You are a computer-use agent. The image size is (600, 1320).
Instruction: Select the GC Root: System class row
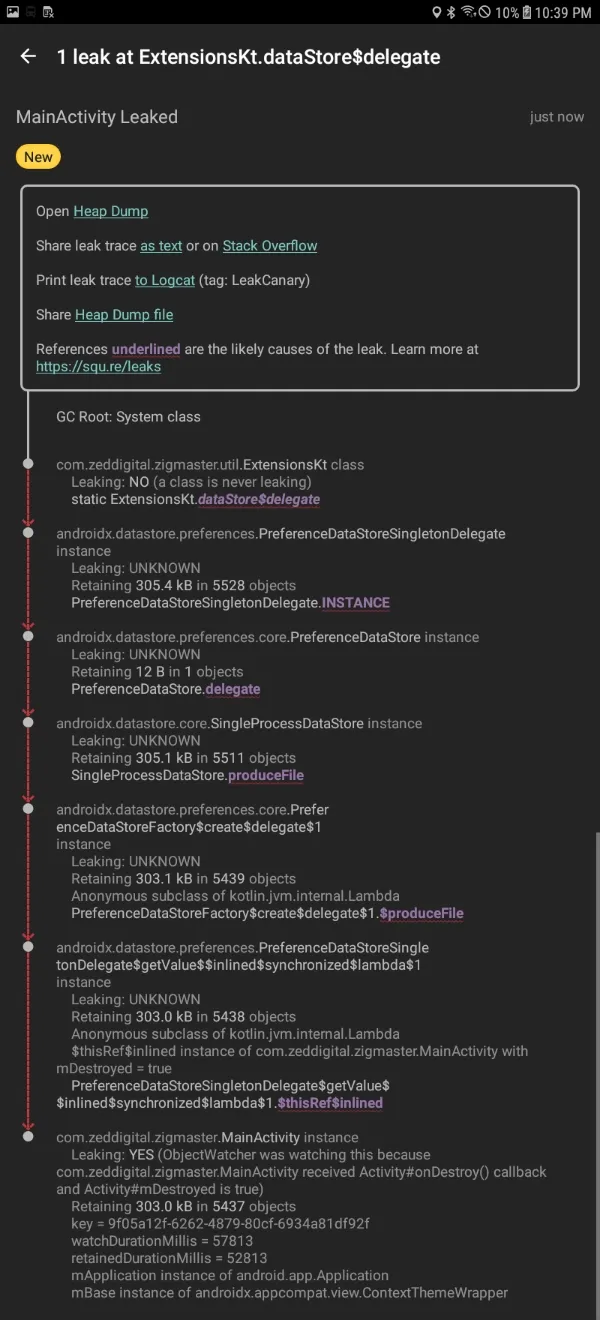tap(128, 417)
